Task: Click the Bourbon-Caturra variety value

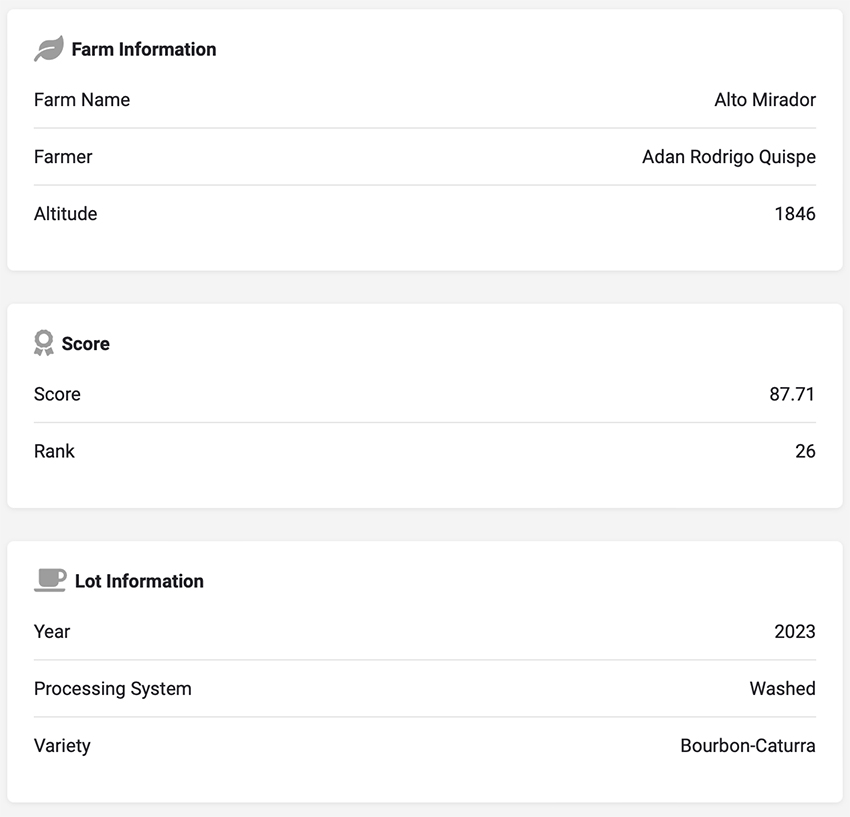Action: coord(748,746)
